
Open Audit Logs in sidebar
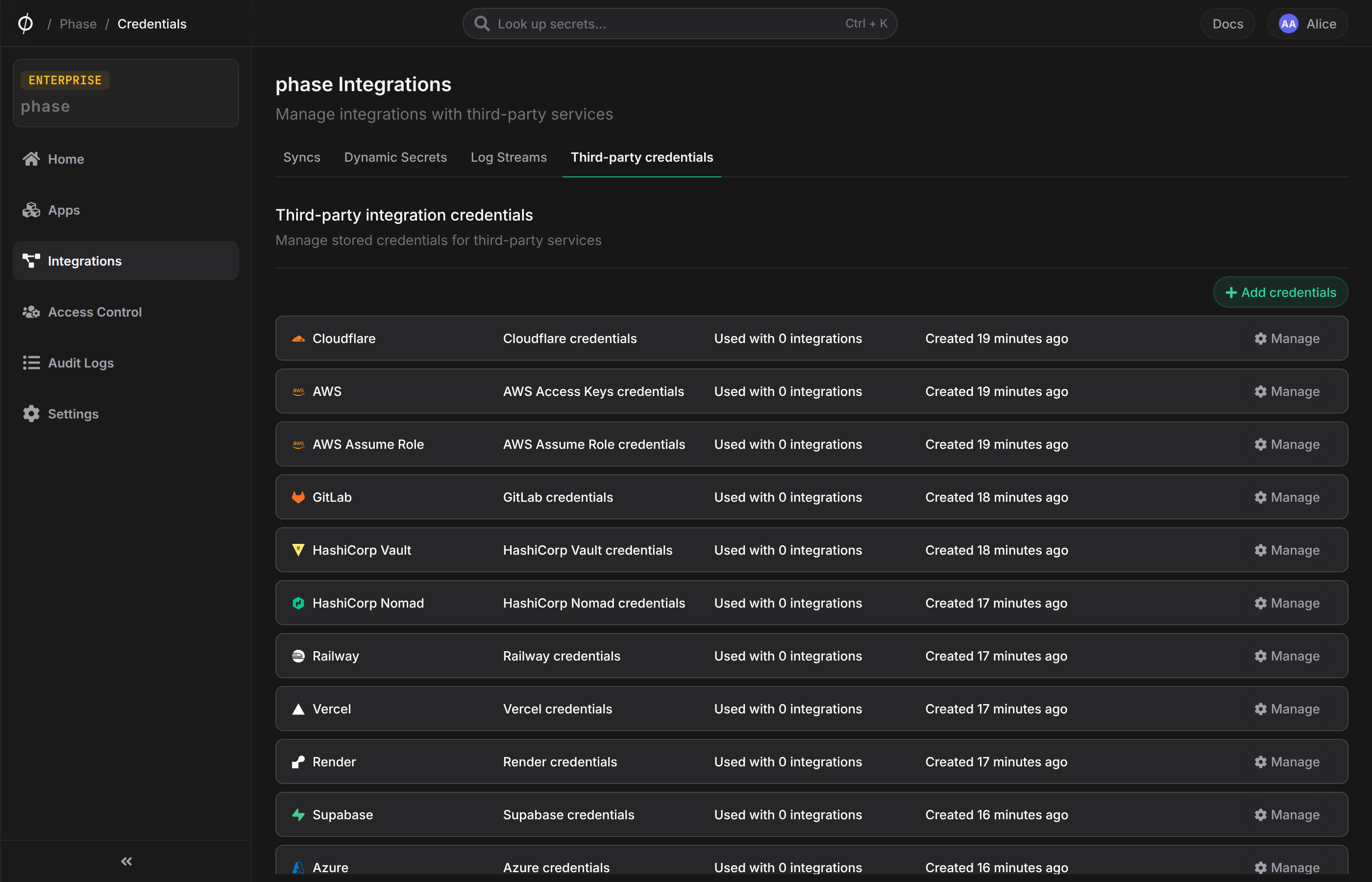point(125,363)
